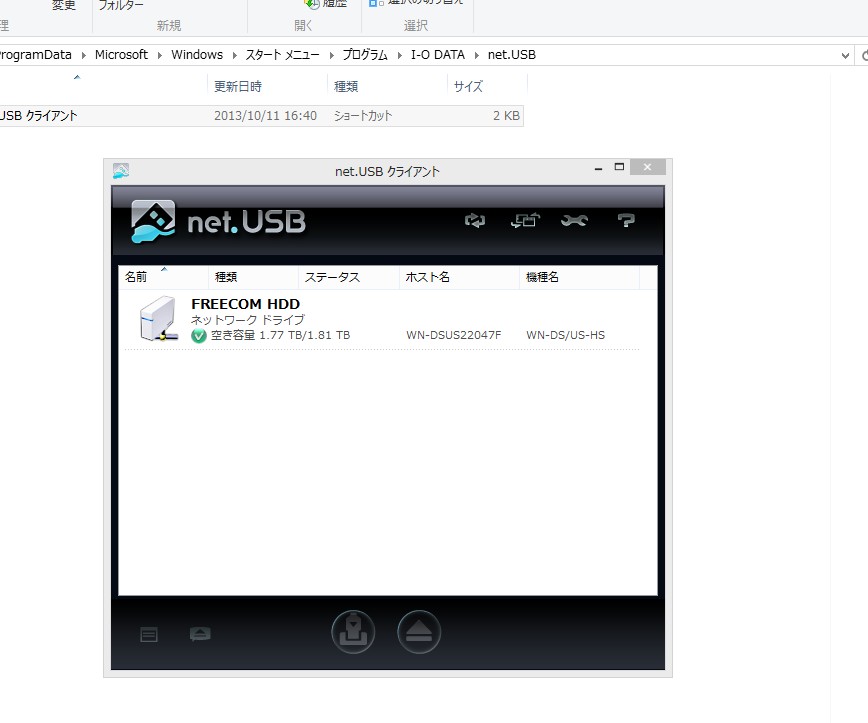Click ProgramData in Explorer address path
Viewport: 868px width, 723px height.
[x=35, y=55]
